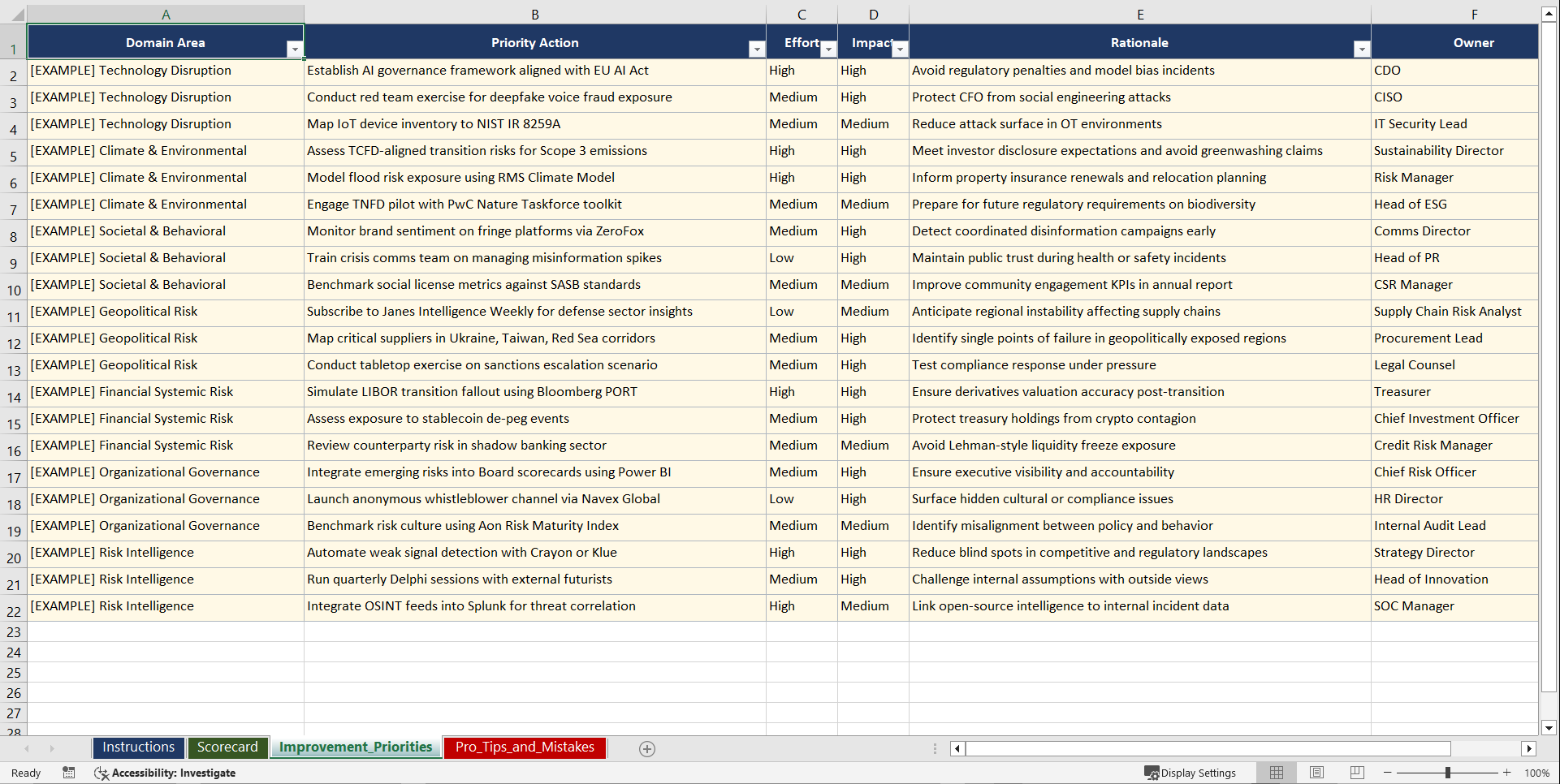Zoom out using the minus icon
Image resolution: width=1560 pixels, height=784 pixels.
1387,773
